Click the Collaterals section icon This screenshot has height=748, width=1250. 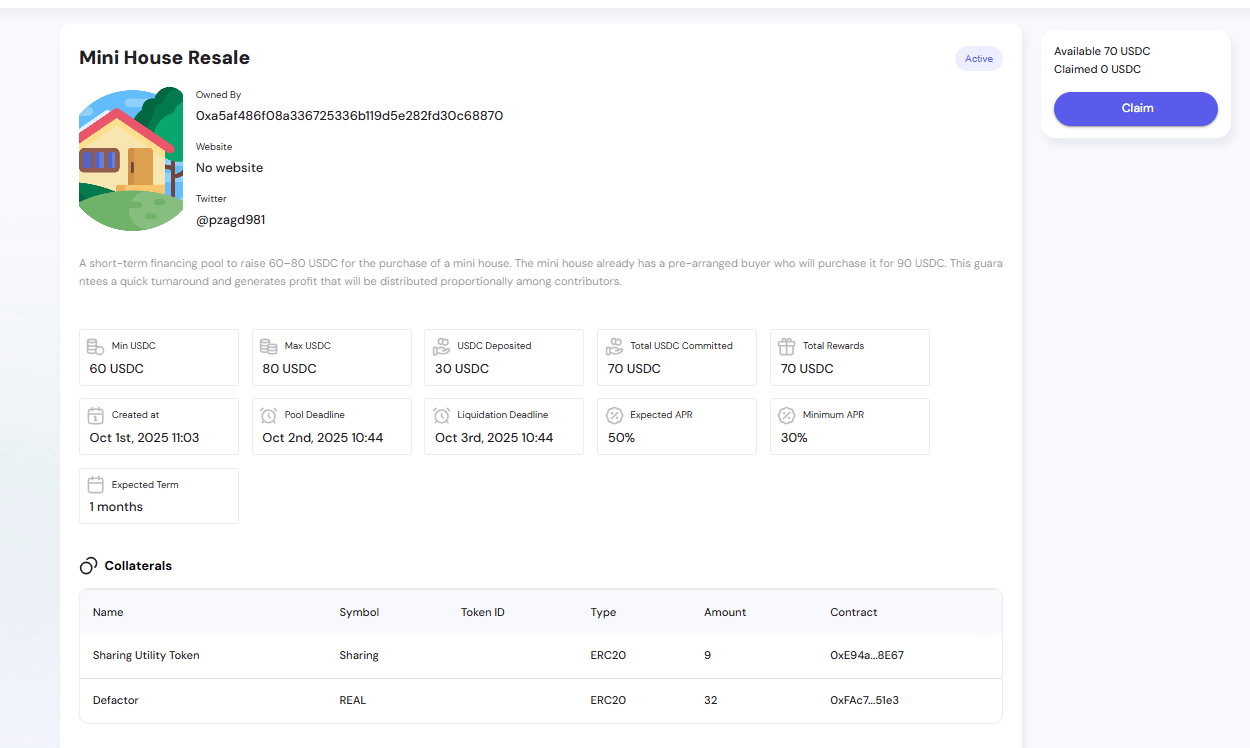pyautogui.click(x=88, y=566)
